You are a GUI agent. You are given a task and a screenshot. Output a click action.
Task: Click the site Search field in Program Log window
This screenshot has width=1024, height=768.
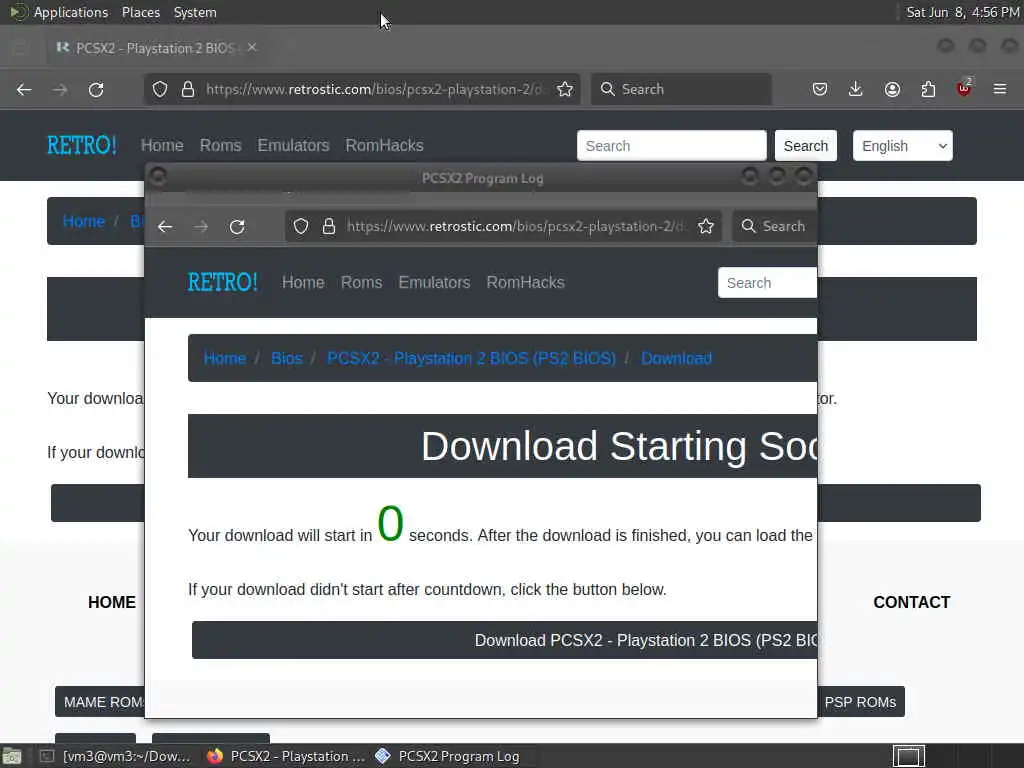point(767,282)
